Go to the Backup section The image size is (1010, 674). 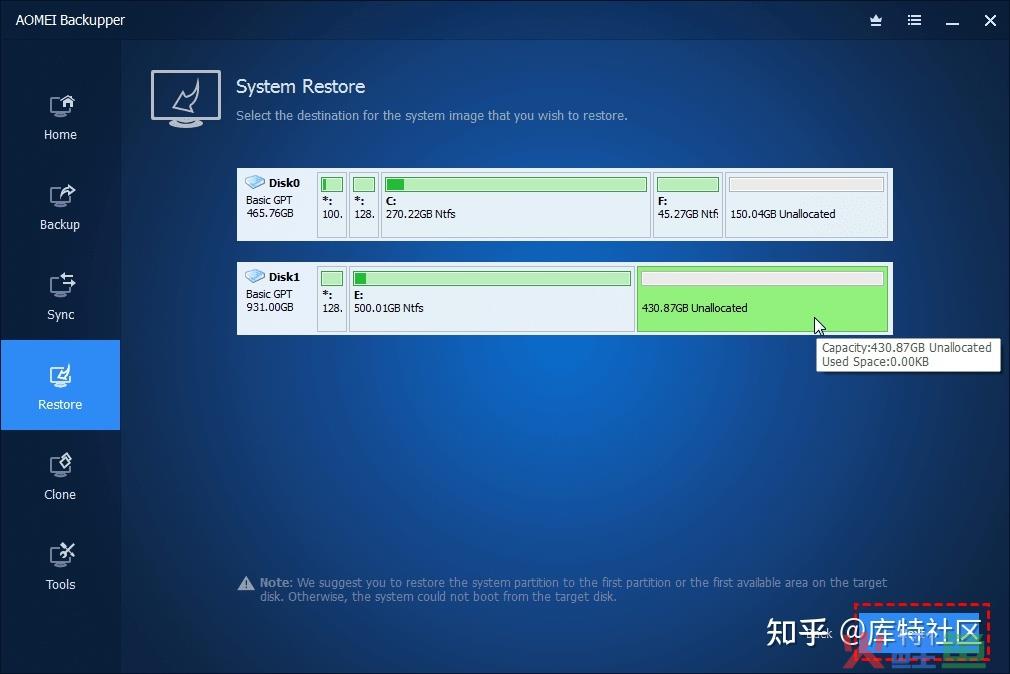pos(60,207)
